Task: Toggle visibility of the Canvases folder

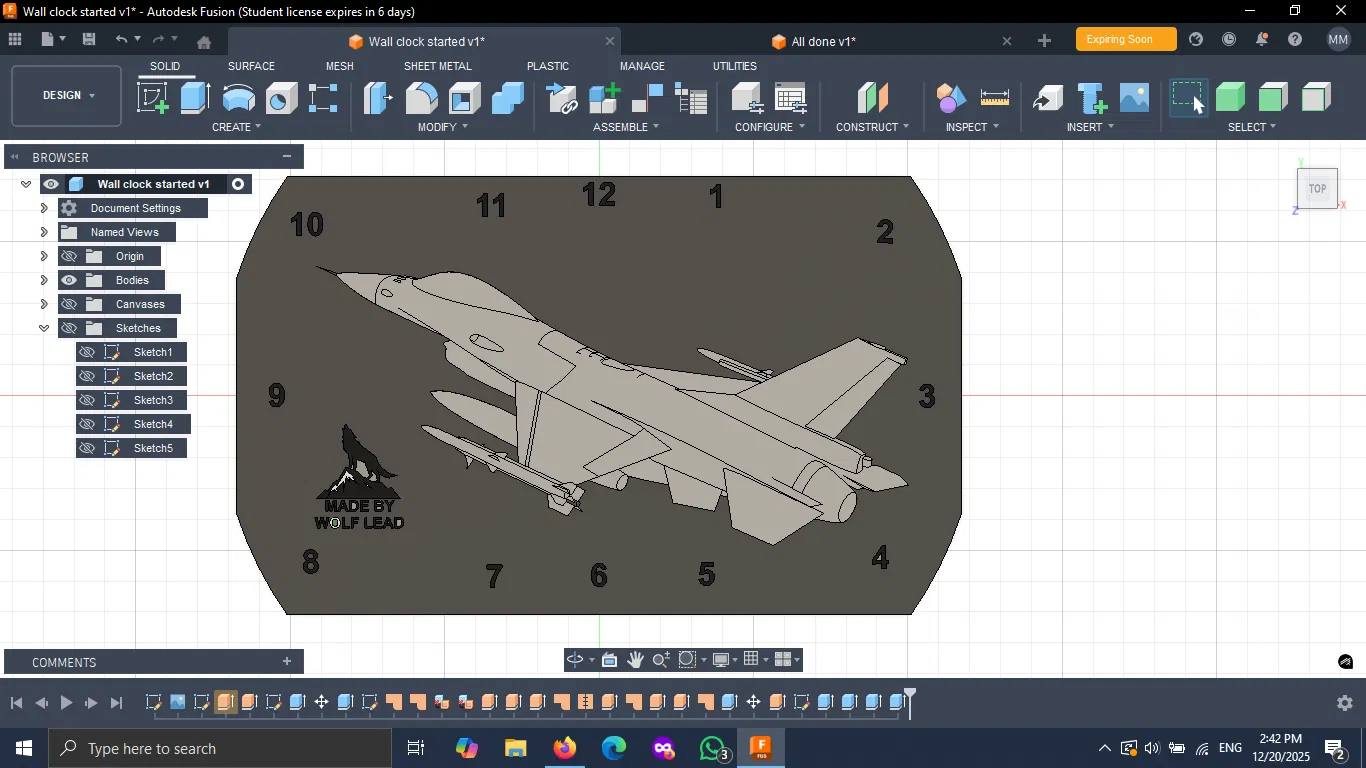Action: pos(69,304)
